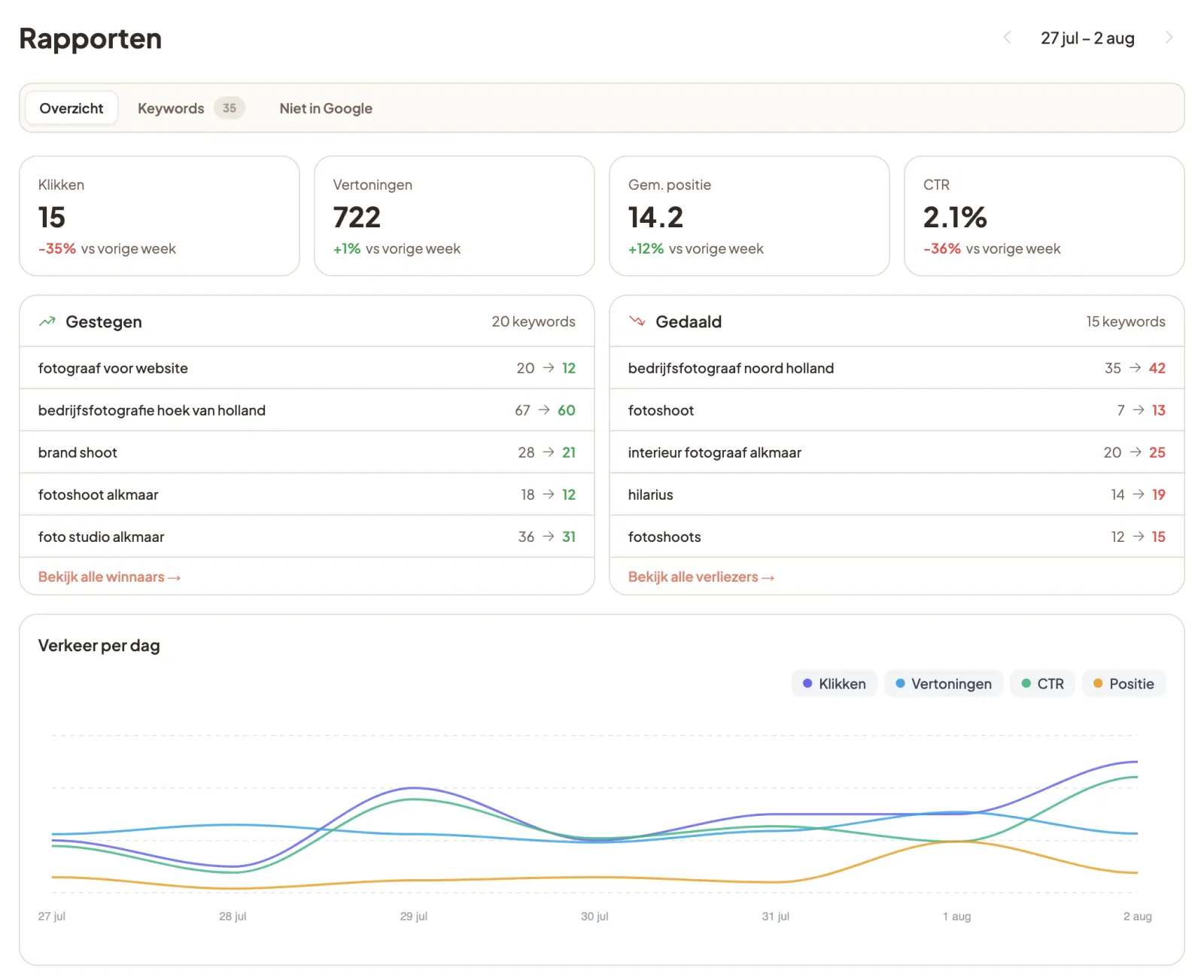The width and height of the screenshot is (1204, 980).
Task: Click arrow in fotograaf voor website row
Action: 549,368
